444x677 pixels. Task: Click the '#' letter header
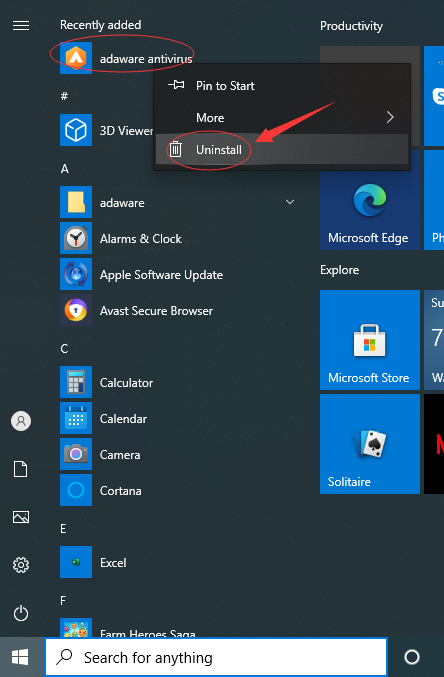[64, 96]
